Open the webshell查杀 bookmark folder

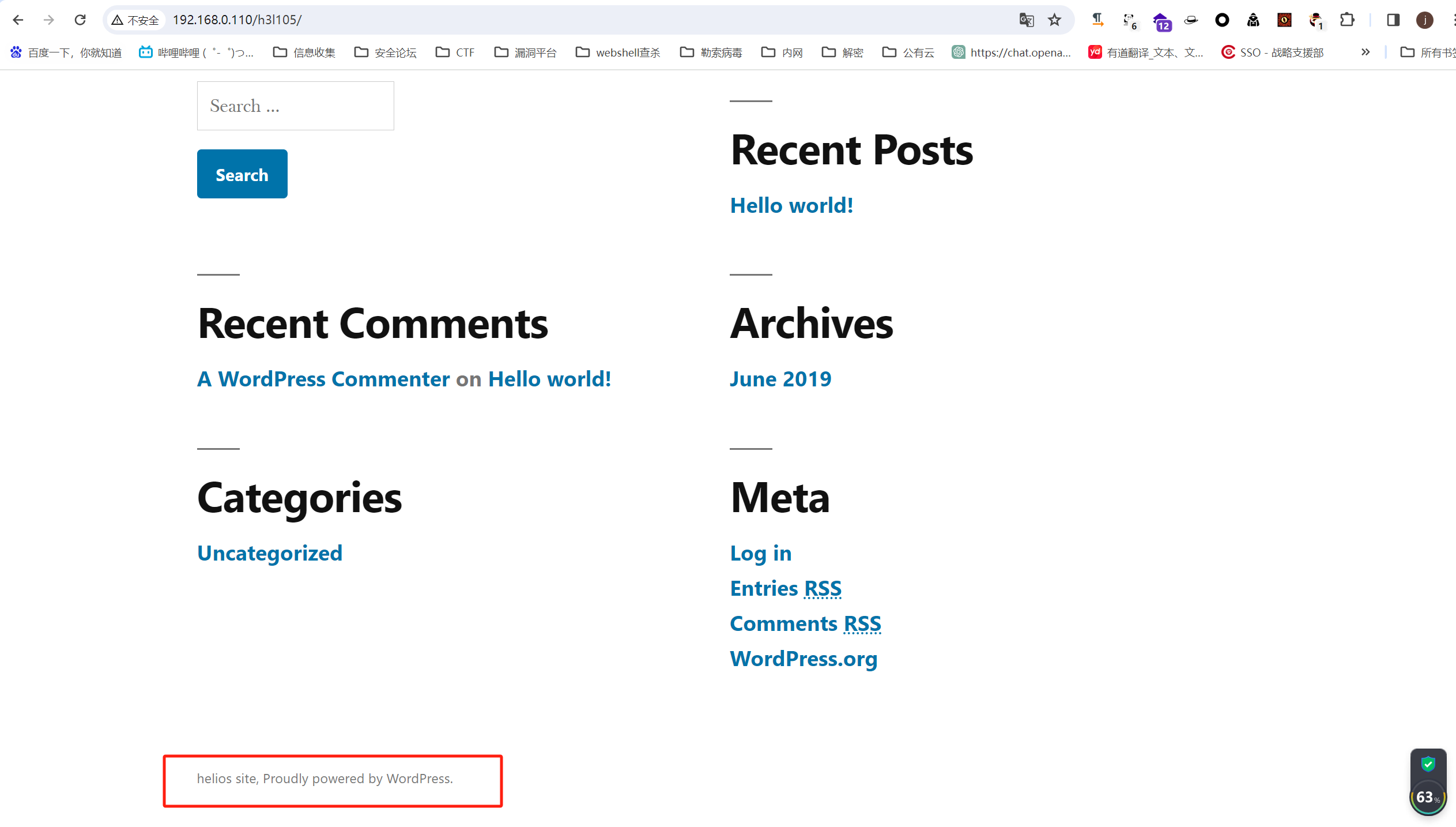[x=618, y=52]
